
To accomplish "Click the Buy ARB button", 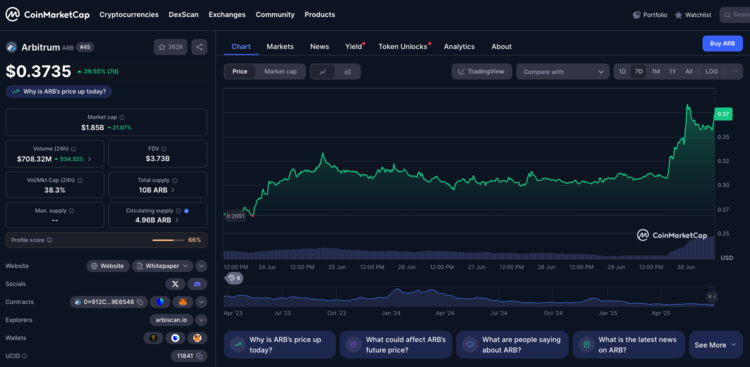I will (x=722, y=44).
